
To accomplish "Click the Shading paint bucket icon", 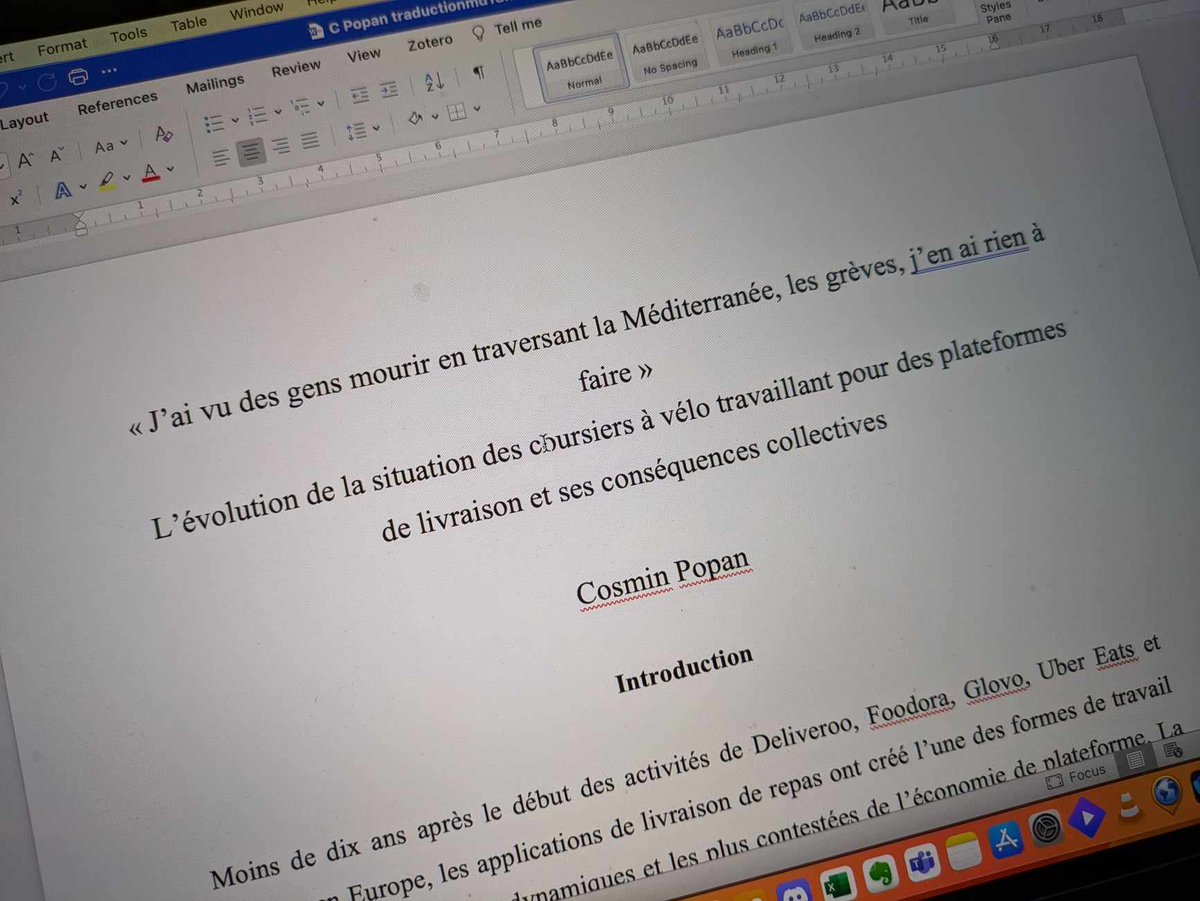I will point(416,119).
